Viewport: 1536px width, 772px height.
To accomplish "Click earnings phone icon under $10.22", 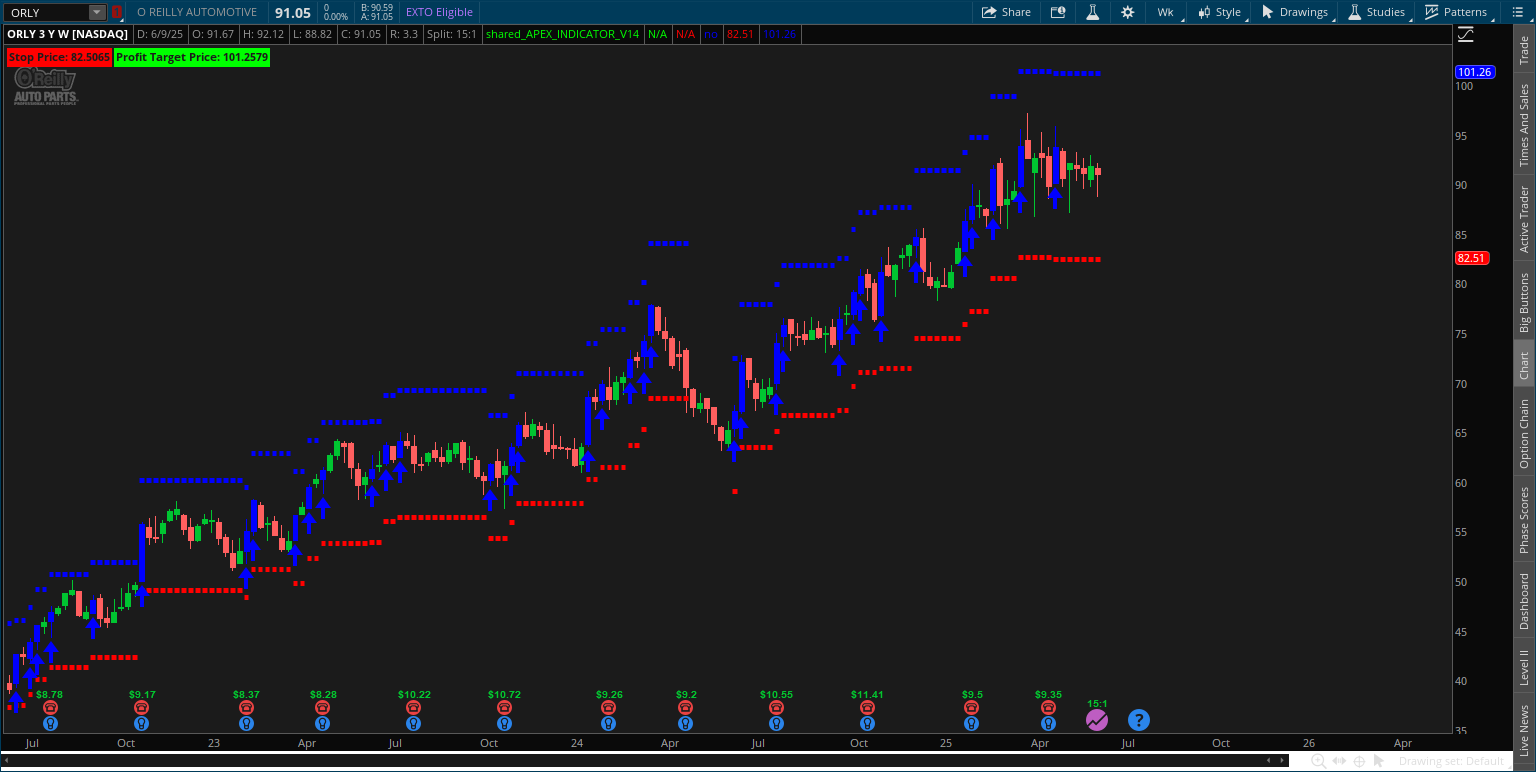I will [413, 707].
